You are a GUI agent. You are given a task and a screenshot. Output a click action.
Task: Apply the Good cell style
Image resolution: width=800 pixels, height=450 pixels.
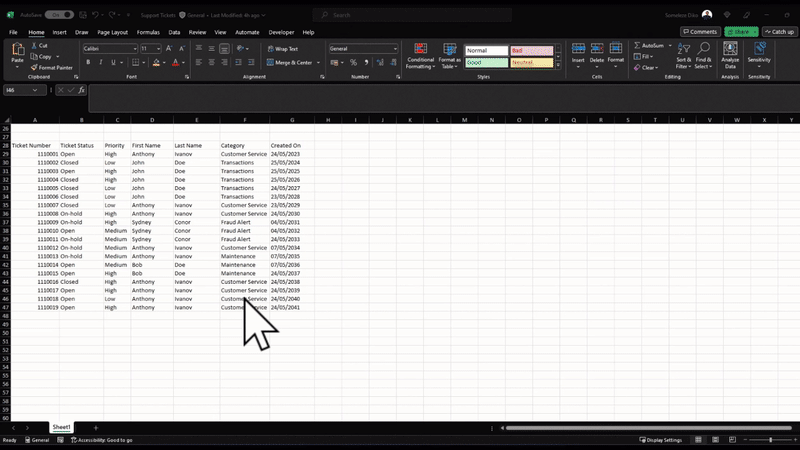486,62
